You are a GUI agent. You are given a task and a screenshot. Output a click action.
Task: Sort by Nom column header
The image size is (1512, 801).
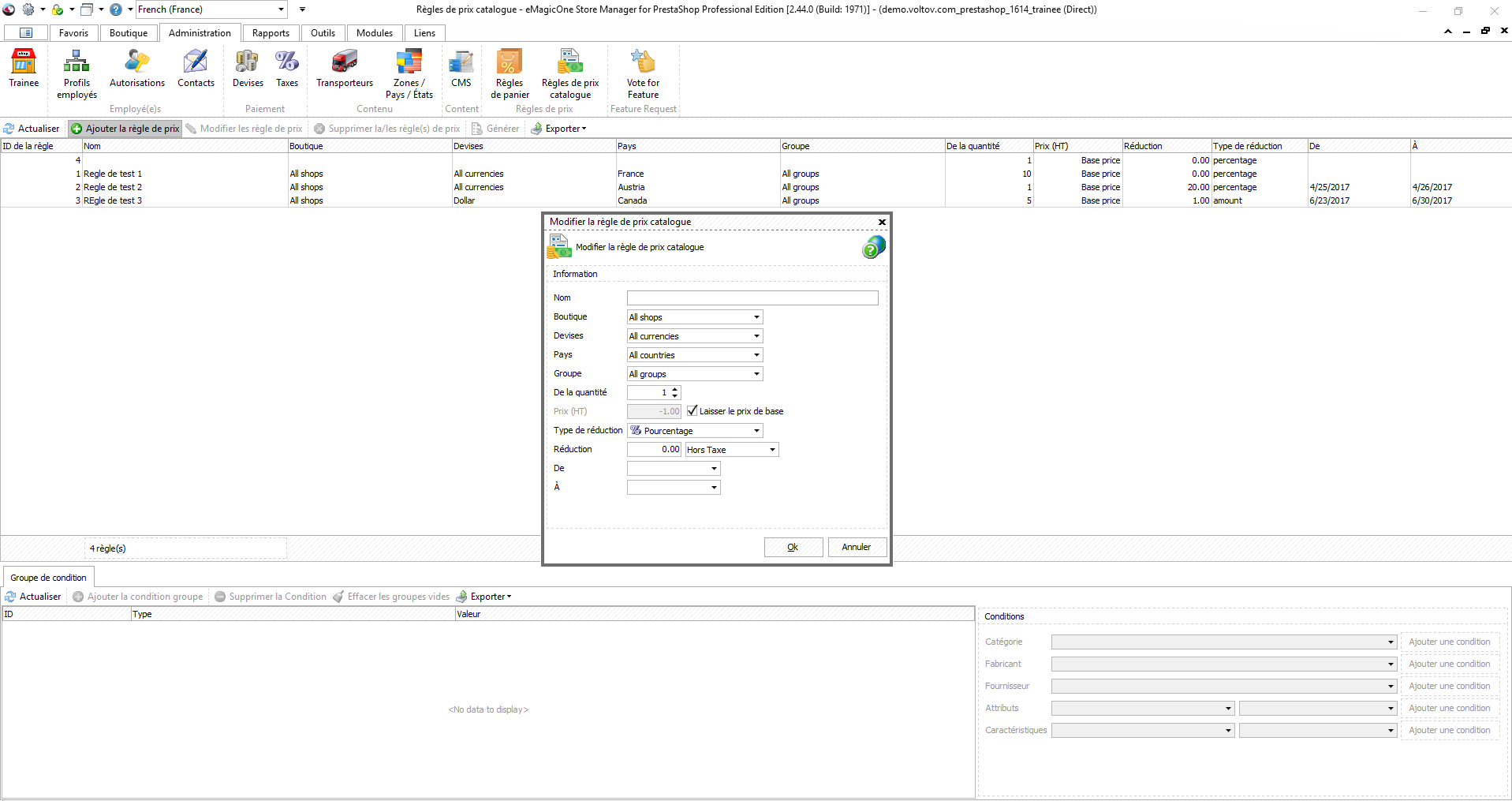185,146
